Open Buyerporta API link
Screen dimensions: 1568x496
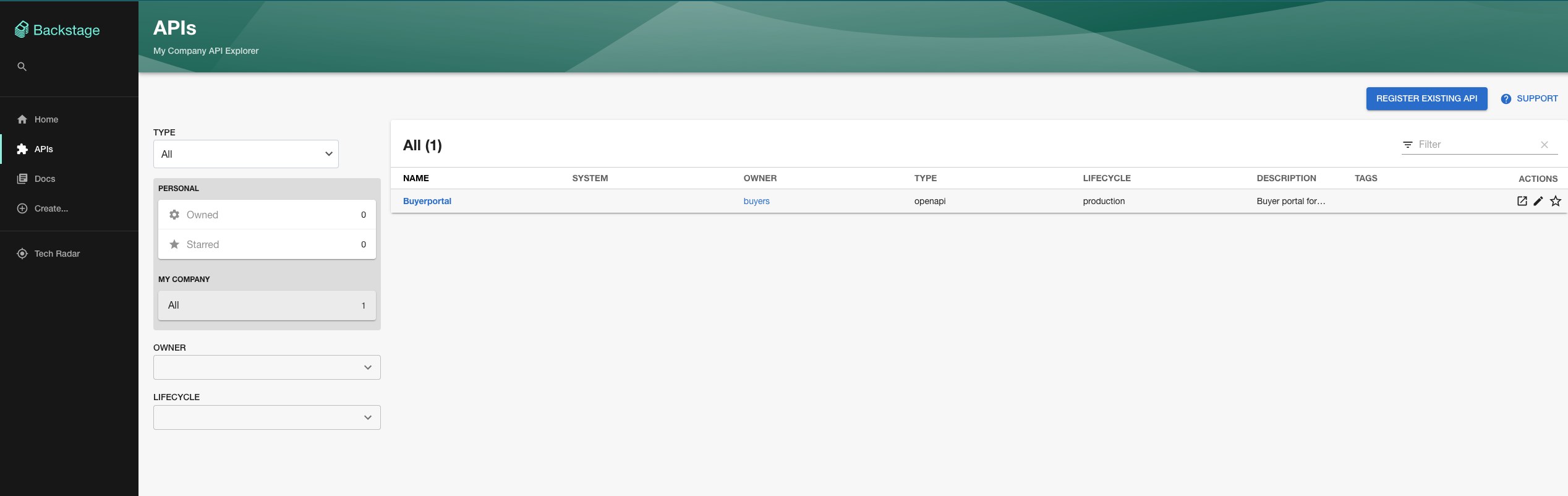(427, 201)
